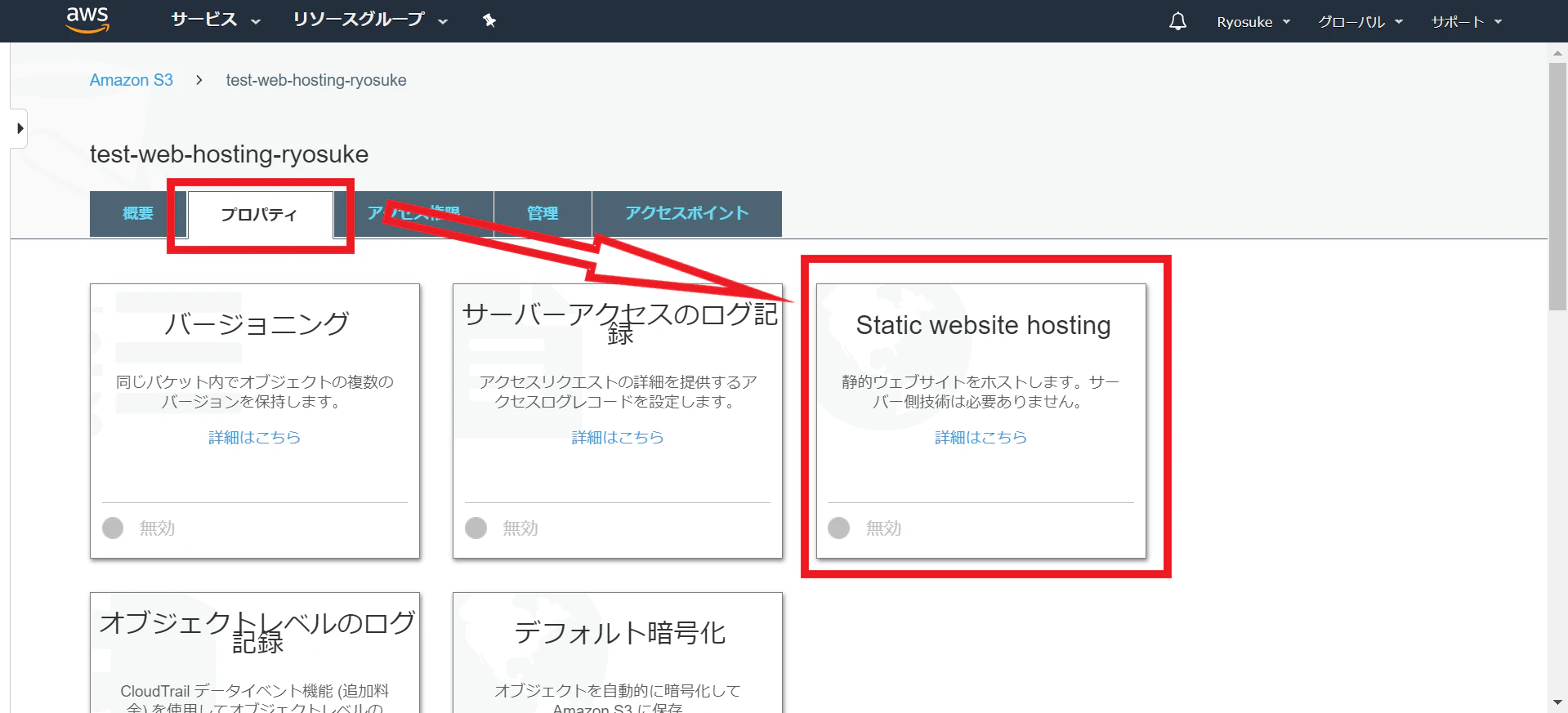The height and width of the screenshot is (713, 1568).
Task: Open the デフォルト暗号化 card title
Action: click(x=619, y=633)
